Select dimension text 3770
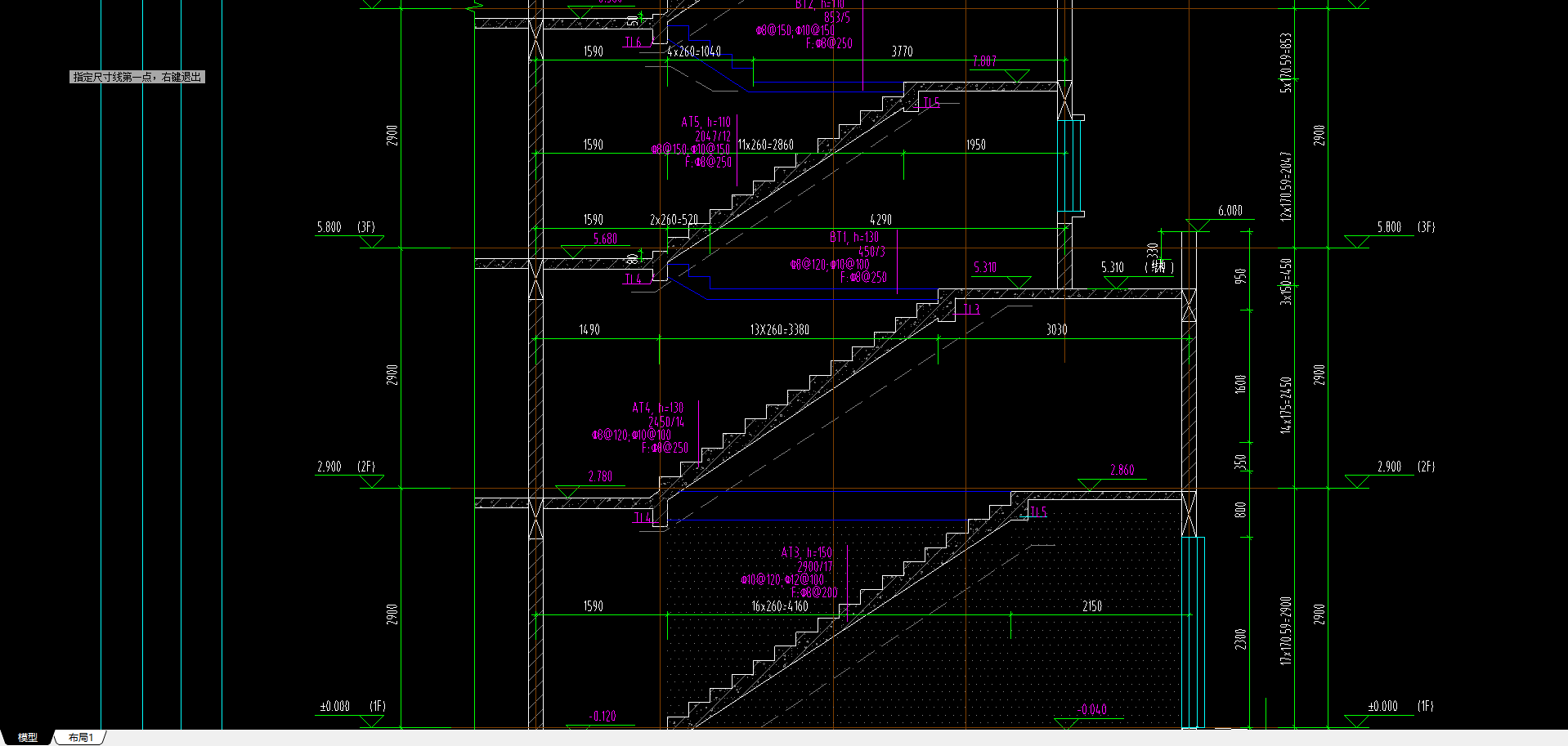The image size is (1568, 746). 902,51
